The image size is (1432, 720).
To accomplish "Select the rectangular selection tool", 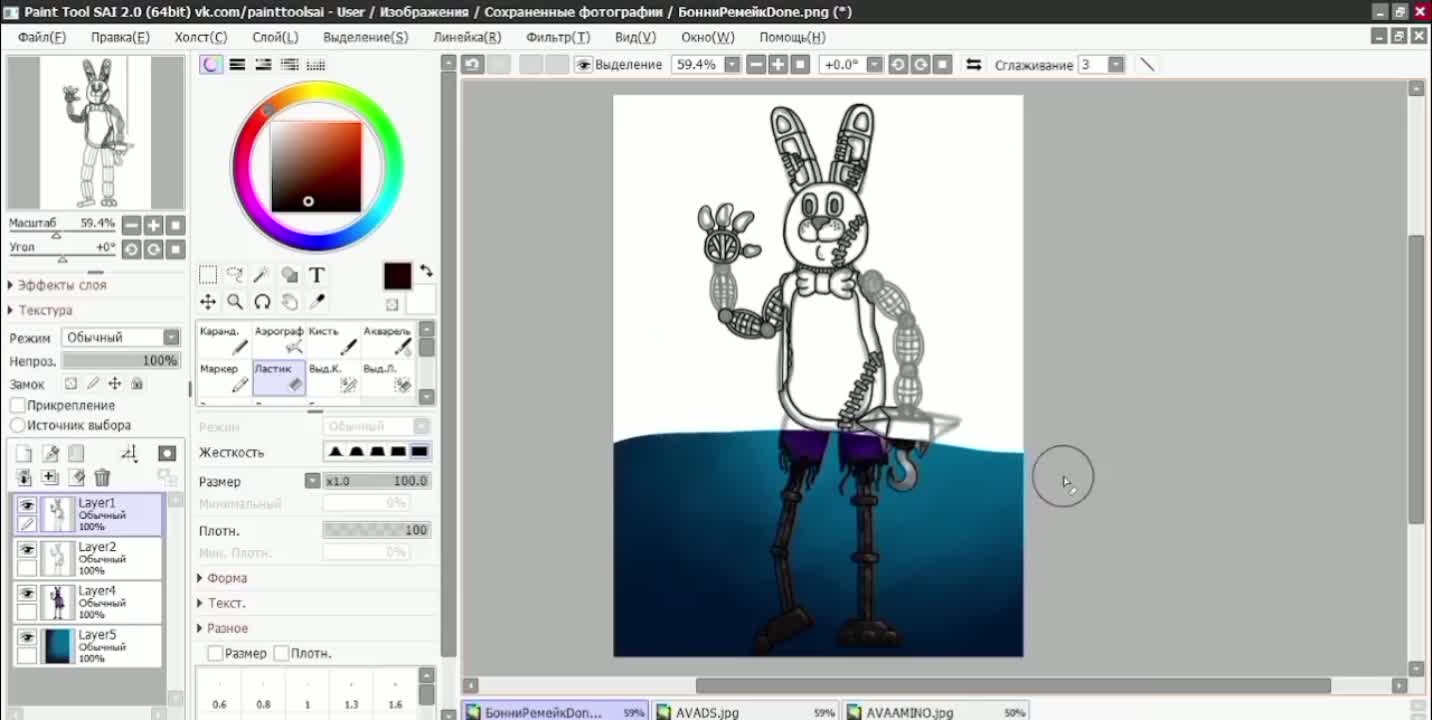I will point(208,275).
